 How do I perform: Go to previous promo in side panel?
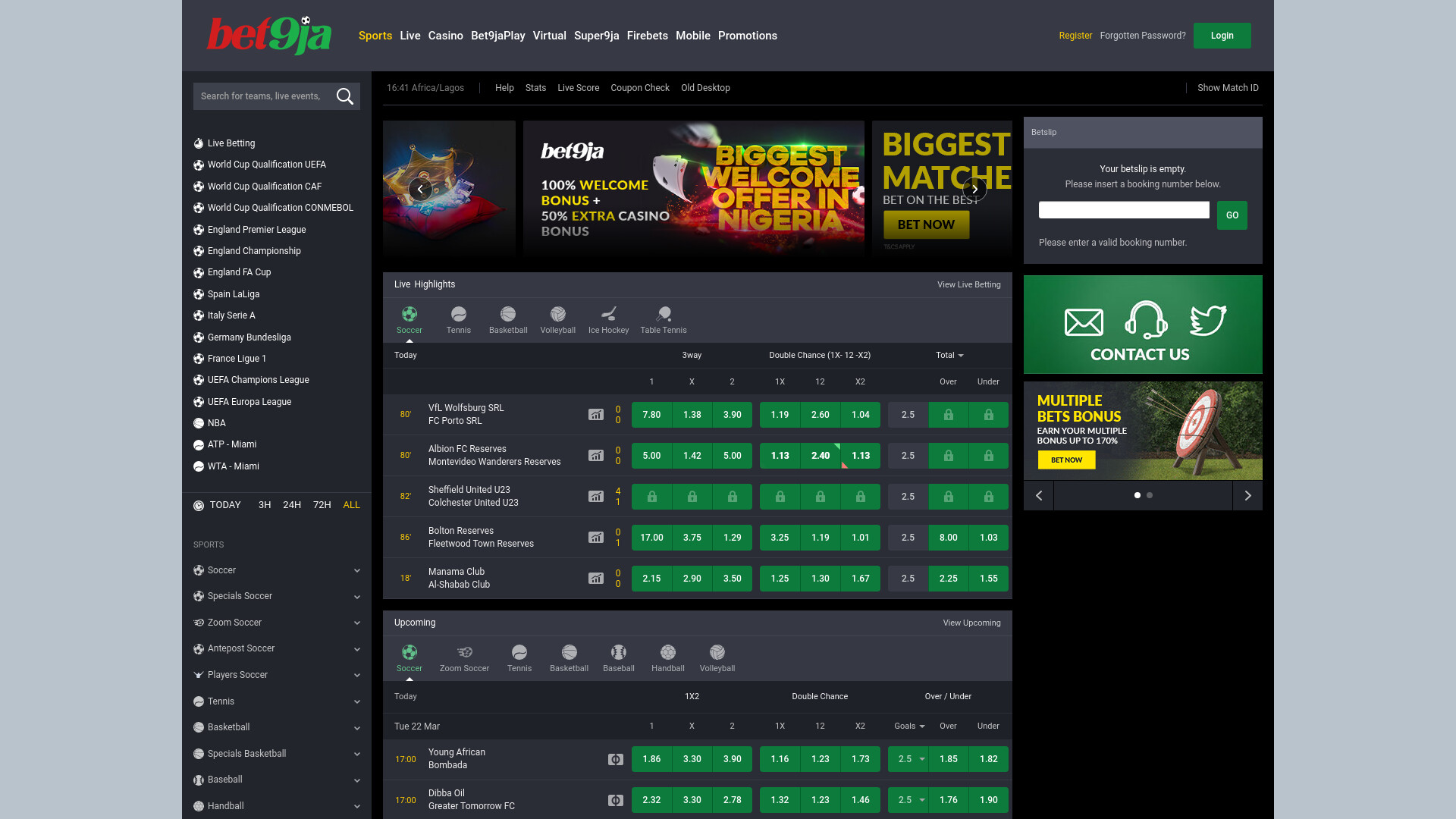point(1039,495)
